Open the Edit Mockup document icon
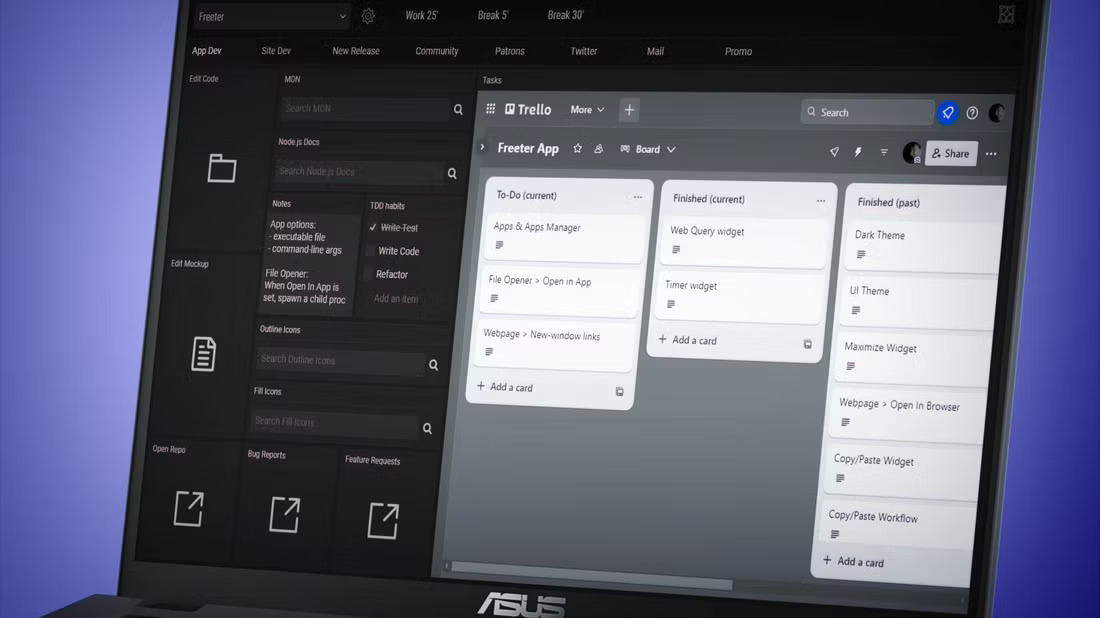 pos(203,354)
